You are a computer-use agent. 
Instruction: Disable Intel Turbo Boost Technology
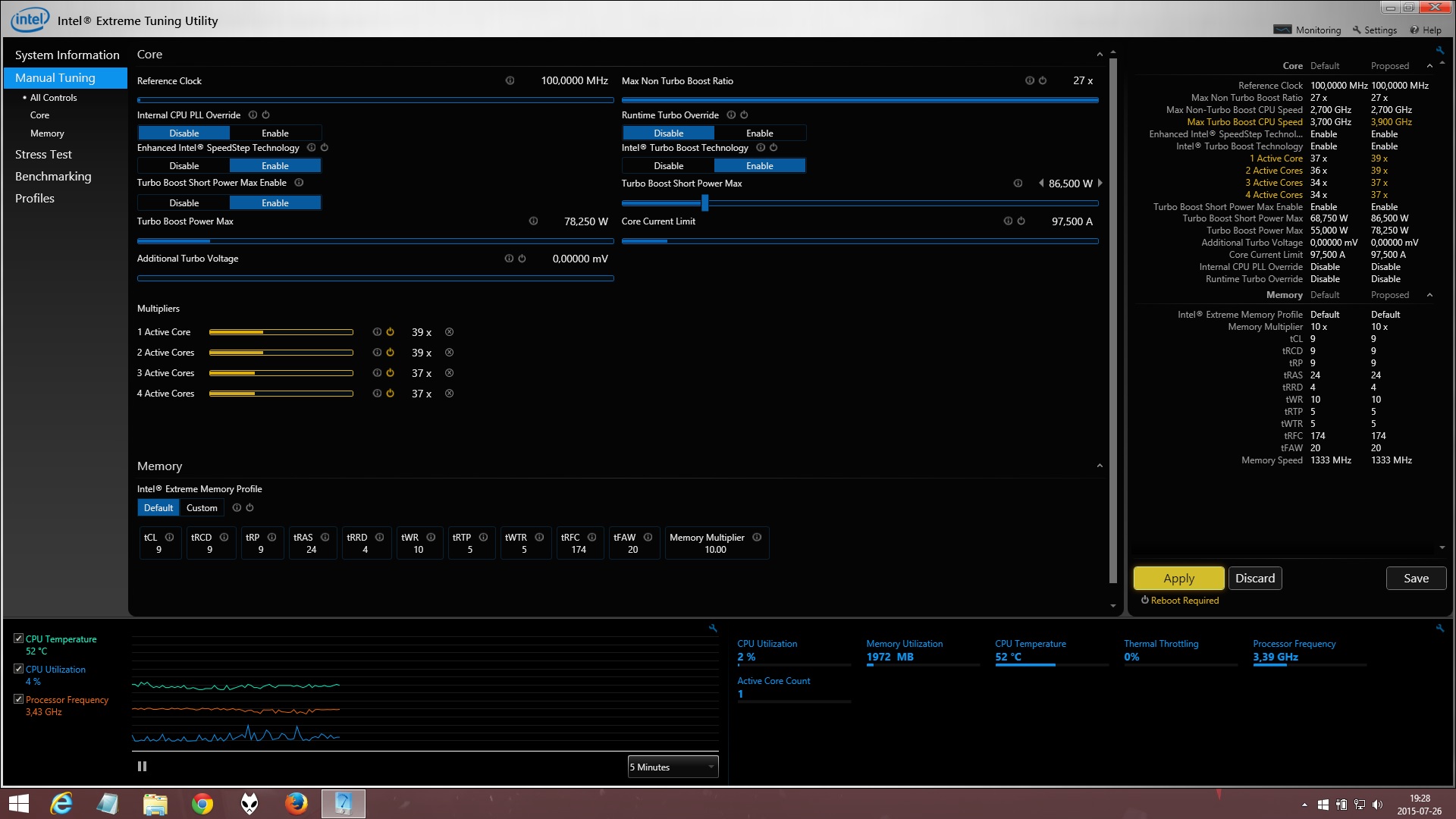(x=669, y=166)
